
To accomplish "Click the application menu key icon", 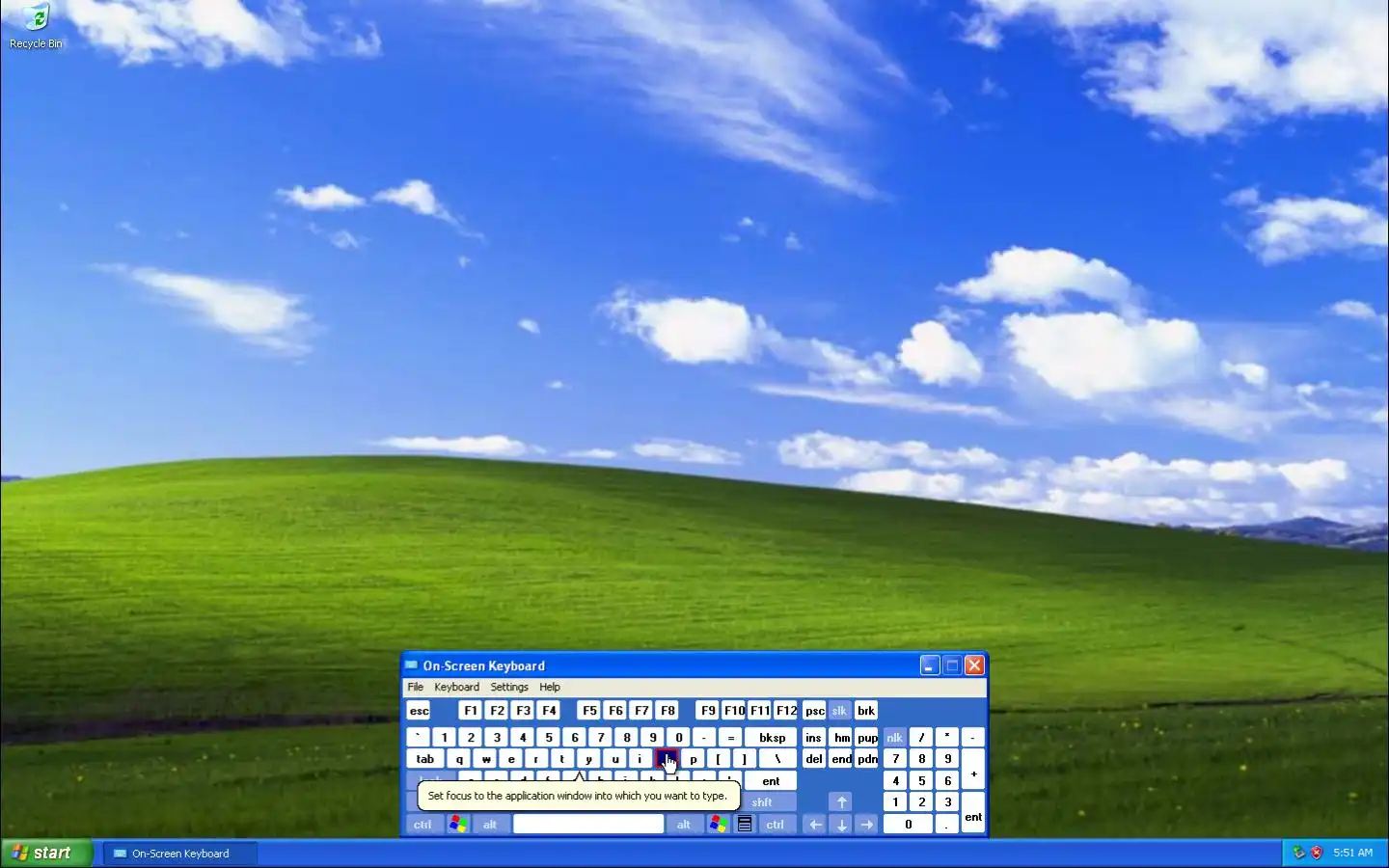I will (745, 825).
